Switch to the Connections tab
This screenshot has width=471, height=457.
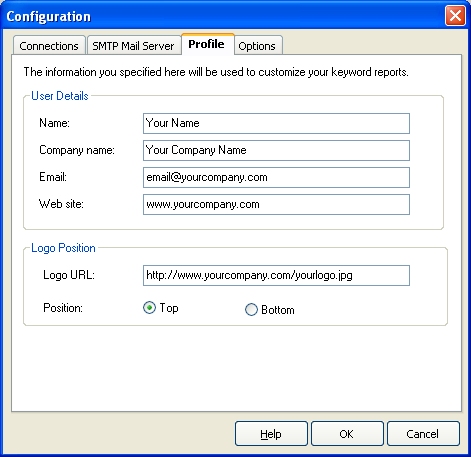[x=49, y=45]
